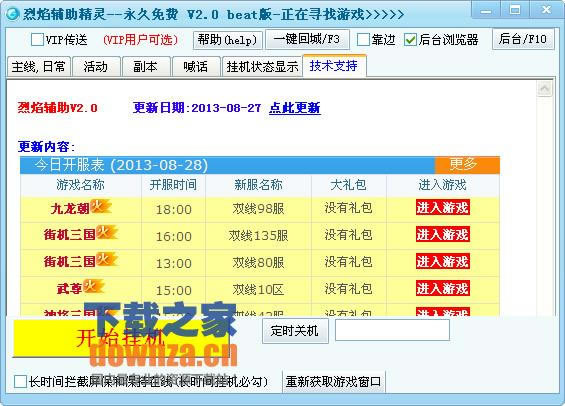Click 进入游戏 for 双线80服 row
The height and width of the screenshot is (406, 565).
(x=443, y=262)
